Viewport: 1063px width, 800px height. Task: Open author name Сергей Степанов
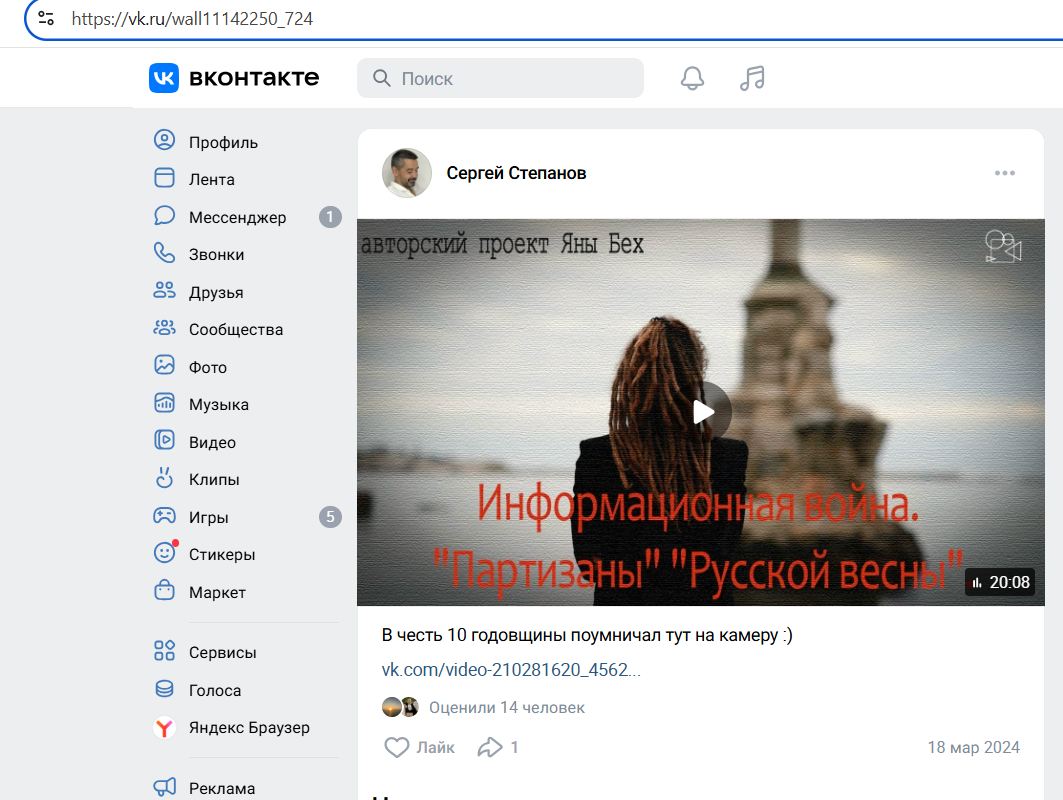click(x=516, y=174)
